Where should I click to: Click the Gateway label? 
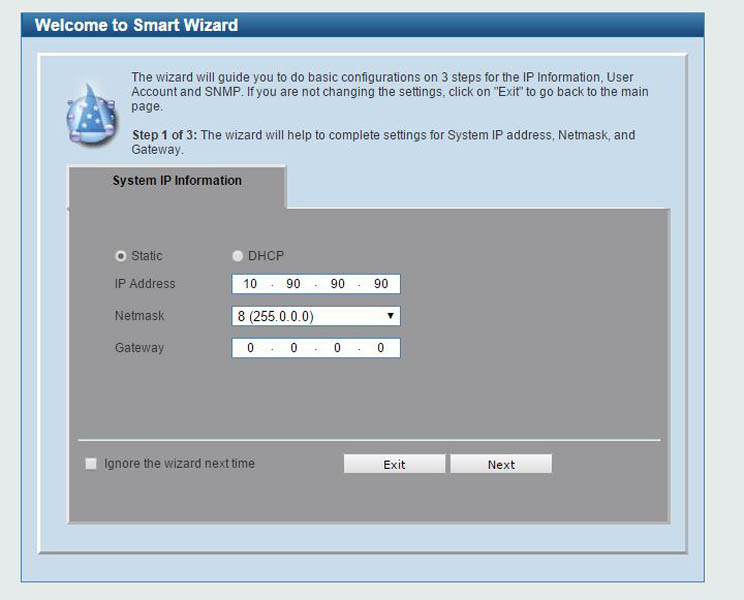tap(140, 348)
